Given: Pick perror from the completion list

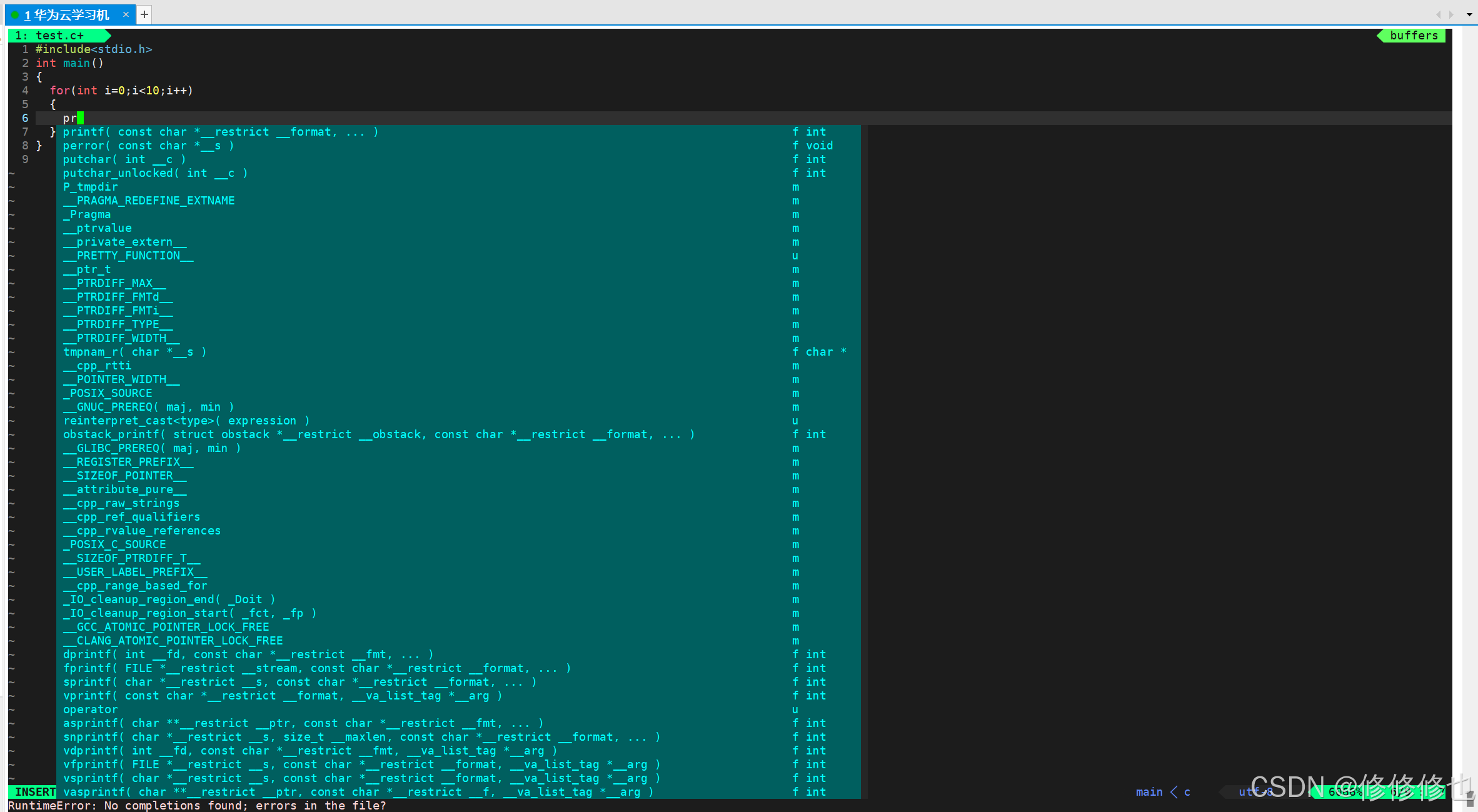Looking at the screenshot, I should pos(148,146).
